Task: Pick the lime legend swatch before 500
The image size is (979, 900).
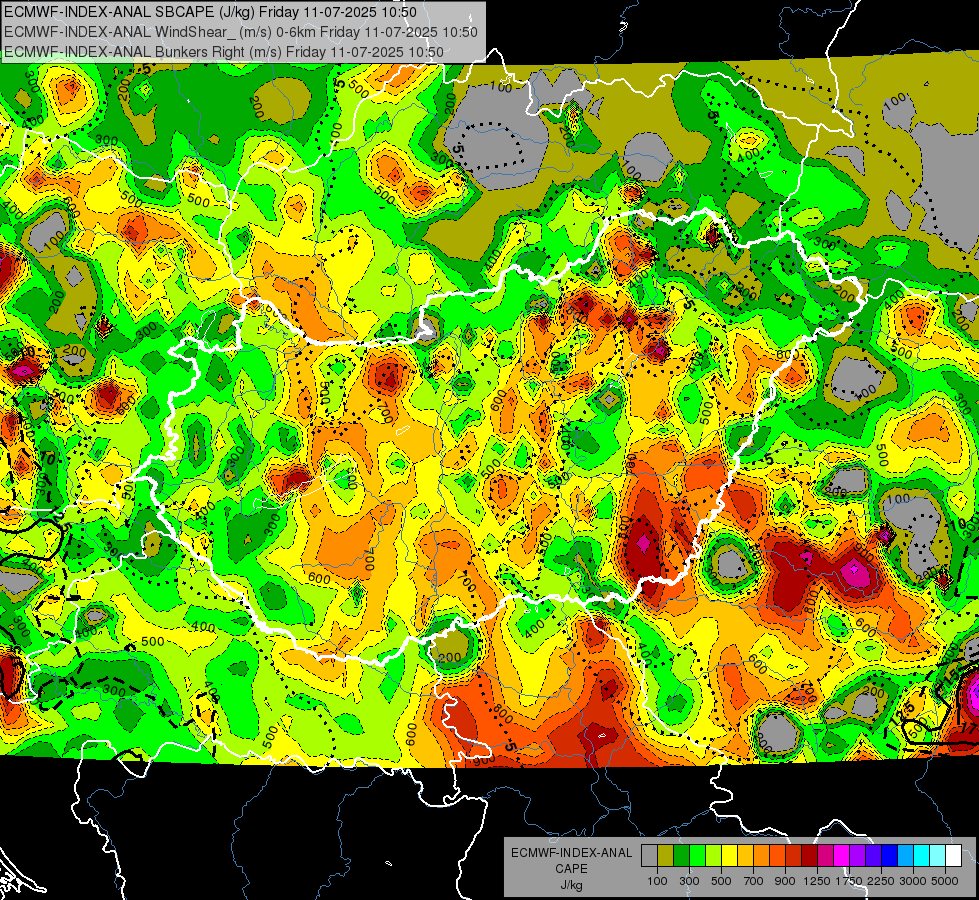Action: pos(714,855)
